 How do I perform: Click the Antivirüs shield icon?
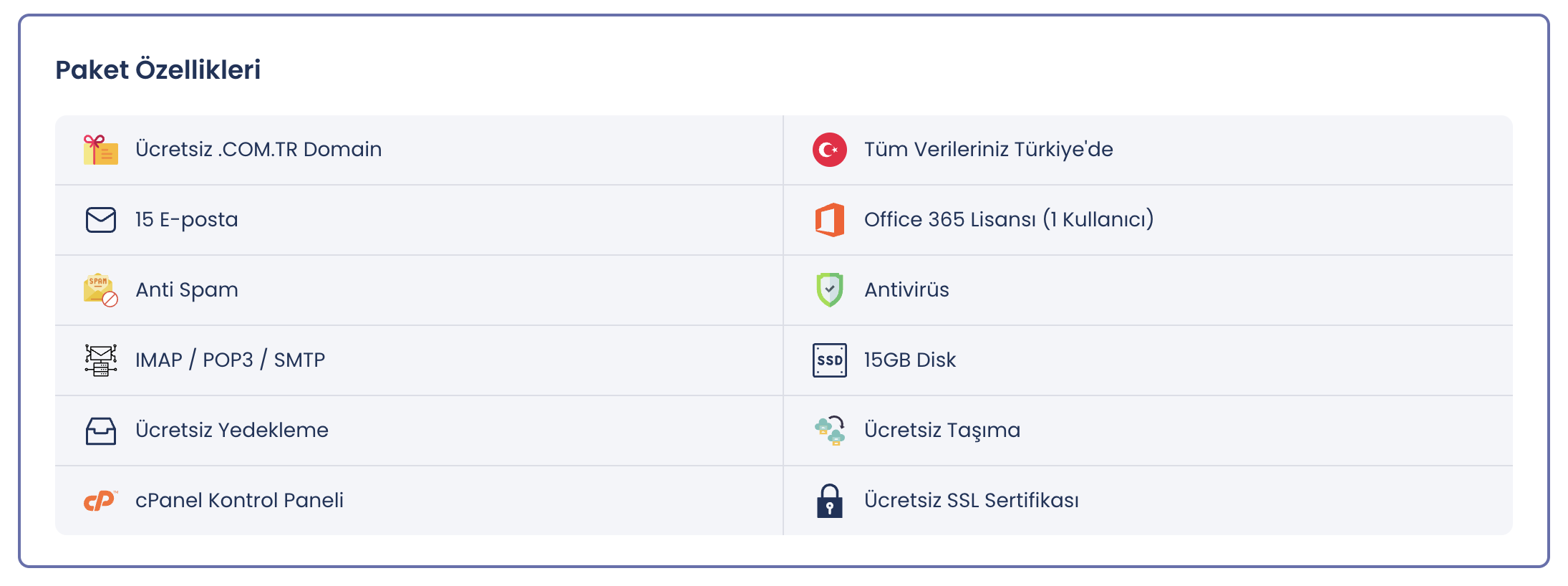click(x=830, y=290)
